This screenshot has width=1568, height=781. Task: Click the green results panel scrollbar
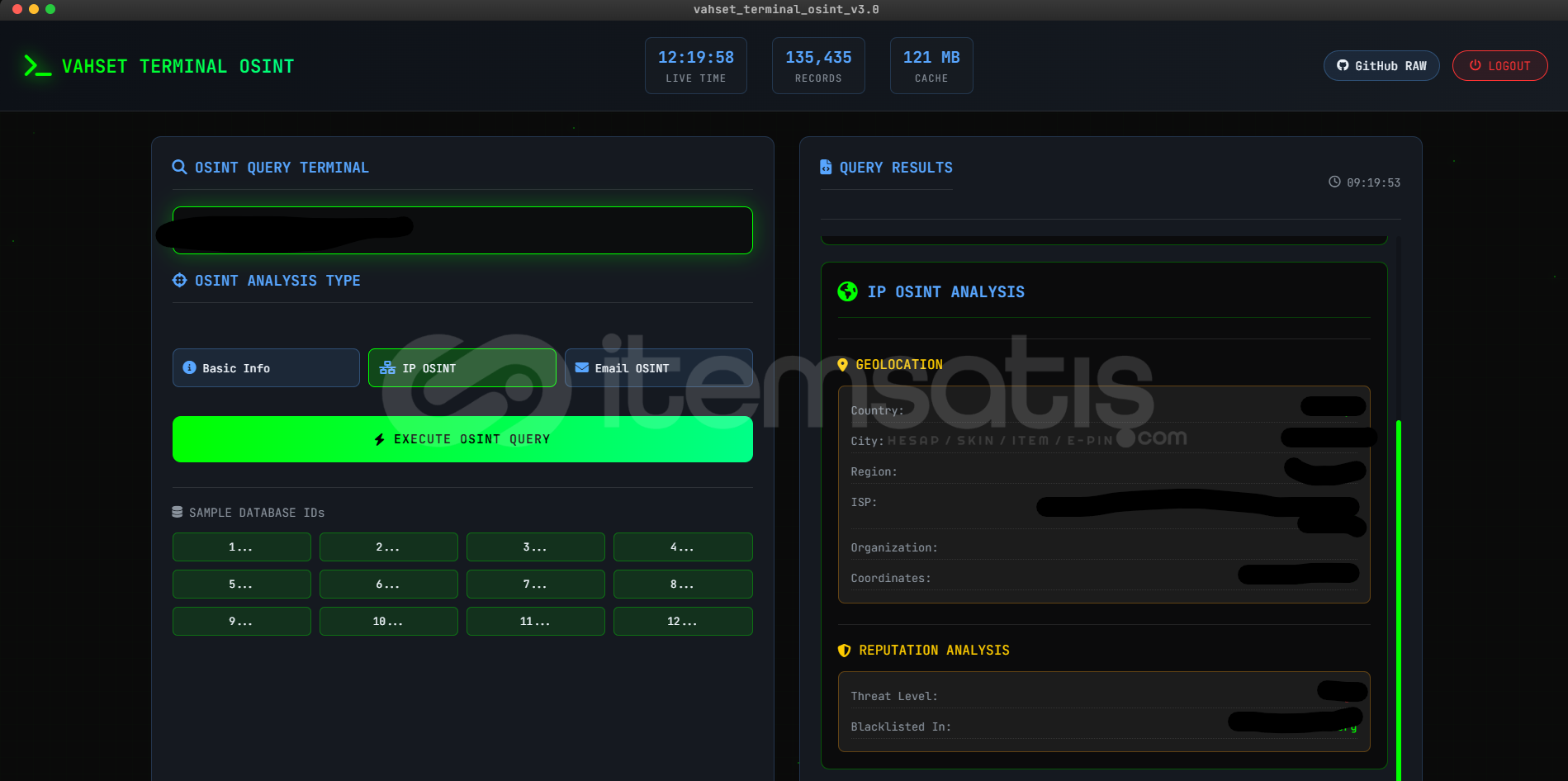[x=1399, y=599]
